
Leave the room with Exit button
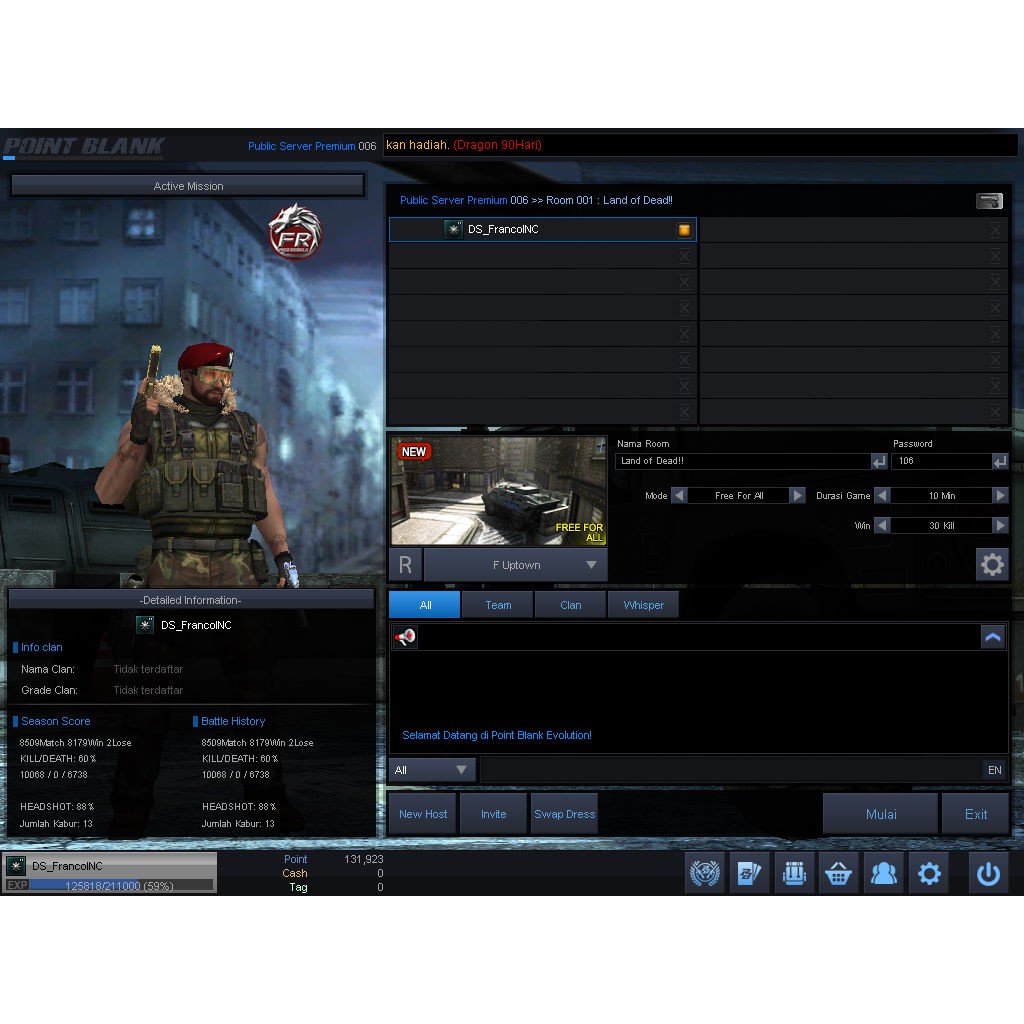point(976,814)
